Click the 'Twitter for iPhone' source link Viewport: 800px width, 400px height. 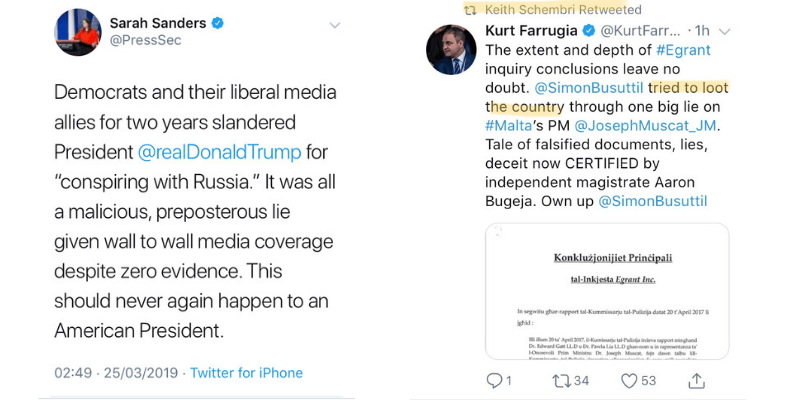[x=246, y=373]
